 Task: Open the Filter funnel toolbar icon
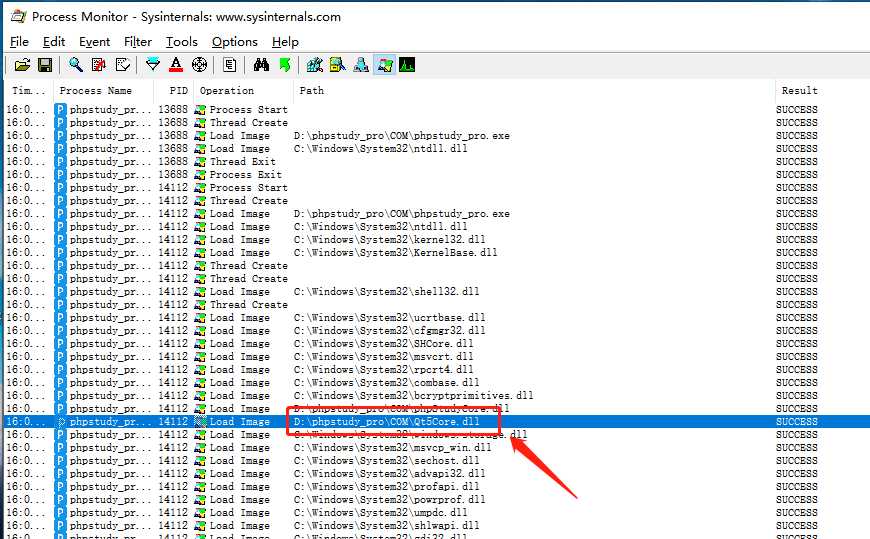(153, 66)
